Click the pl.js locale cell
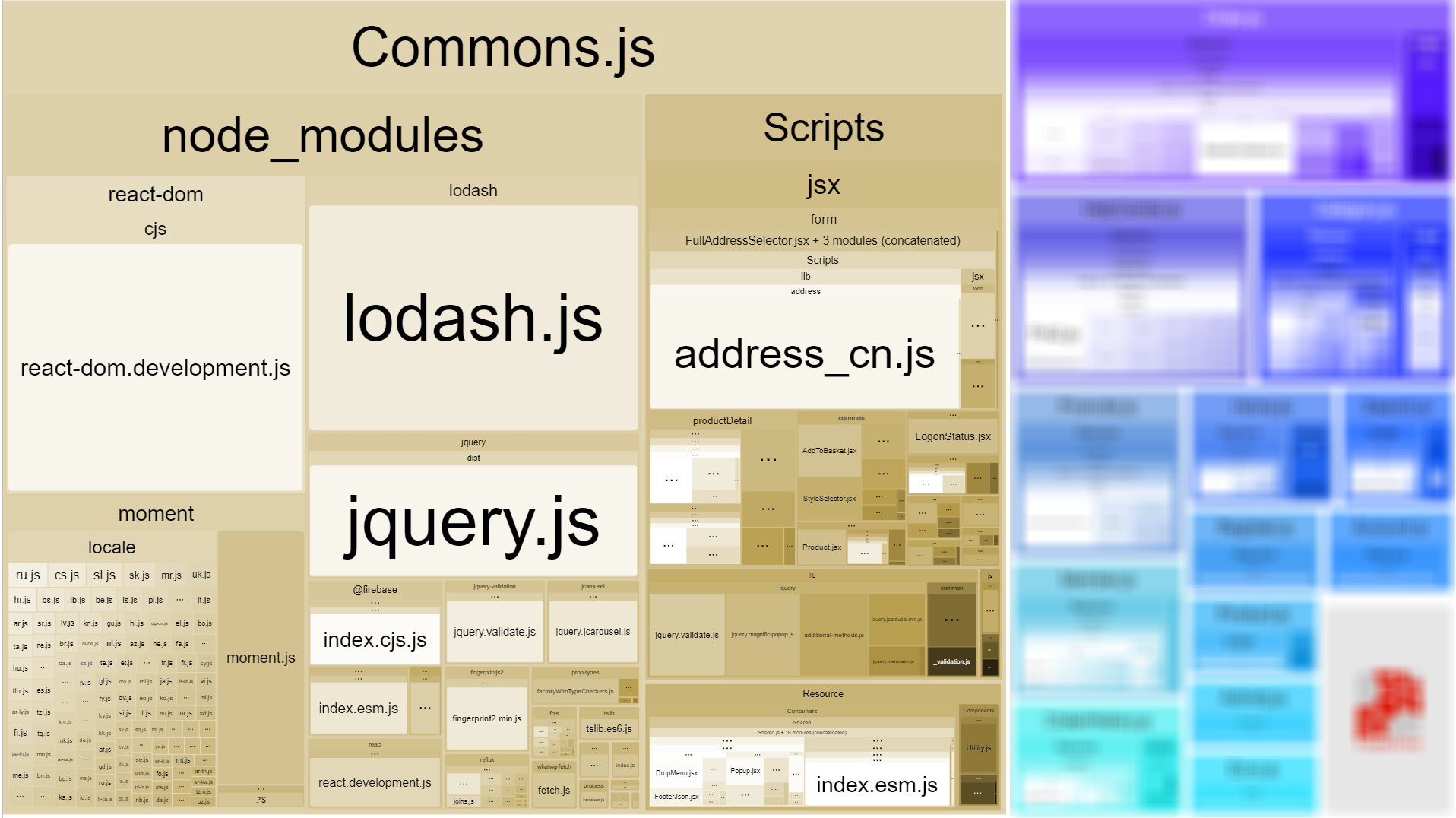The height and width of the screenshot is (818, 1456). coord(155,601)
